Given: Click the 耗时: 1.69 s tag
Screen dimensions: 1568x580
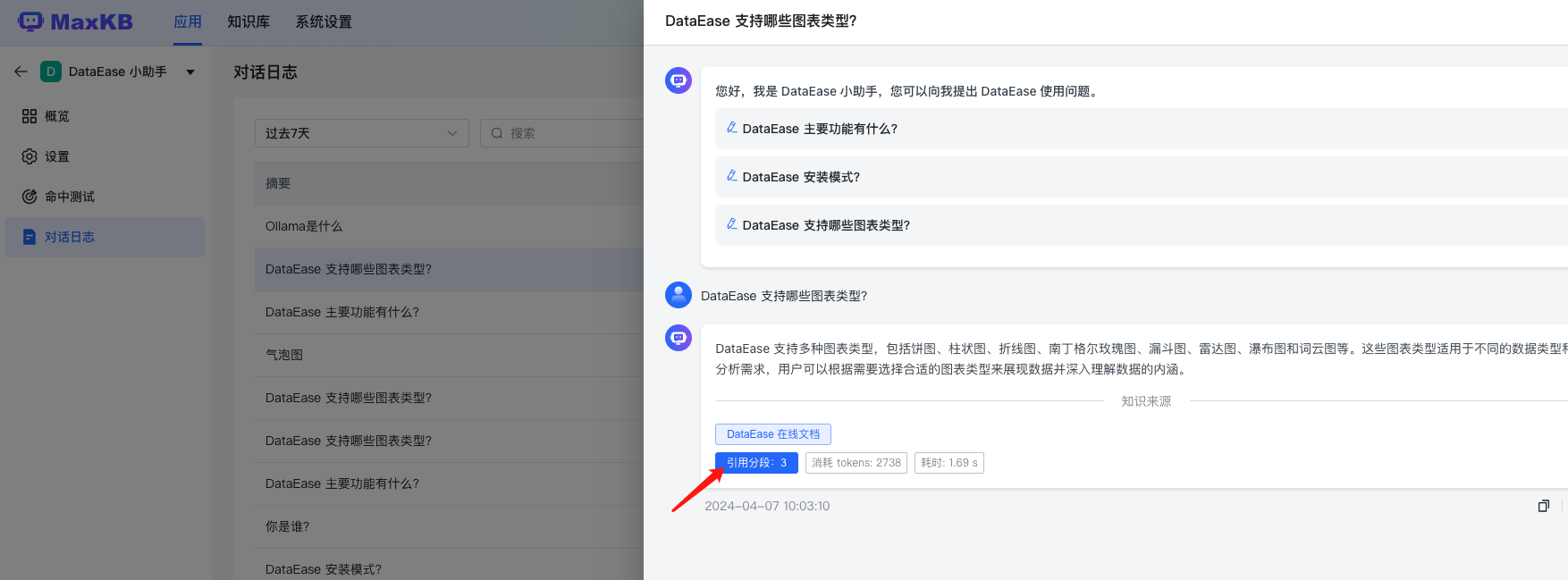Looking at the screenshot, I should click(949, 463).
